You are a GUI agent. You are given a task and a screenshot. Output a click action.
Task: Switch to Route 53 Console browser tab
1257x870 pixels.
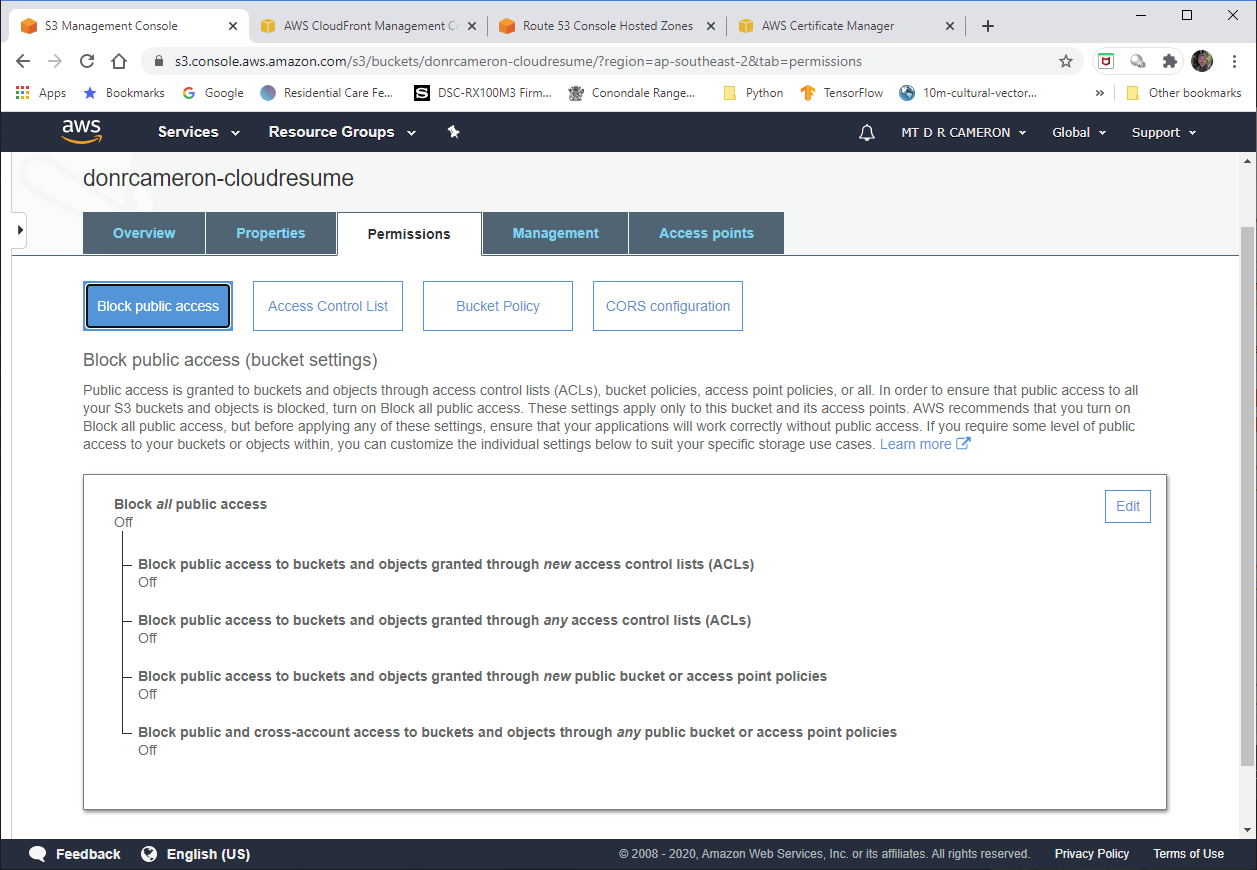[607, 26]
